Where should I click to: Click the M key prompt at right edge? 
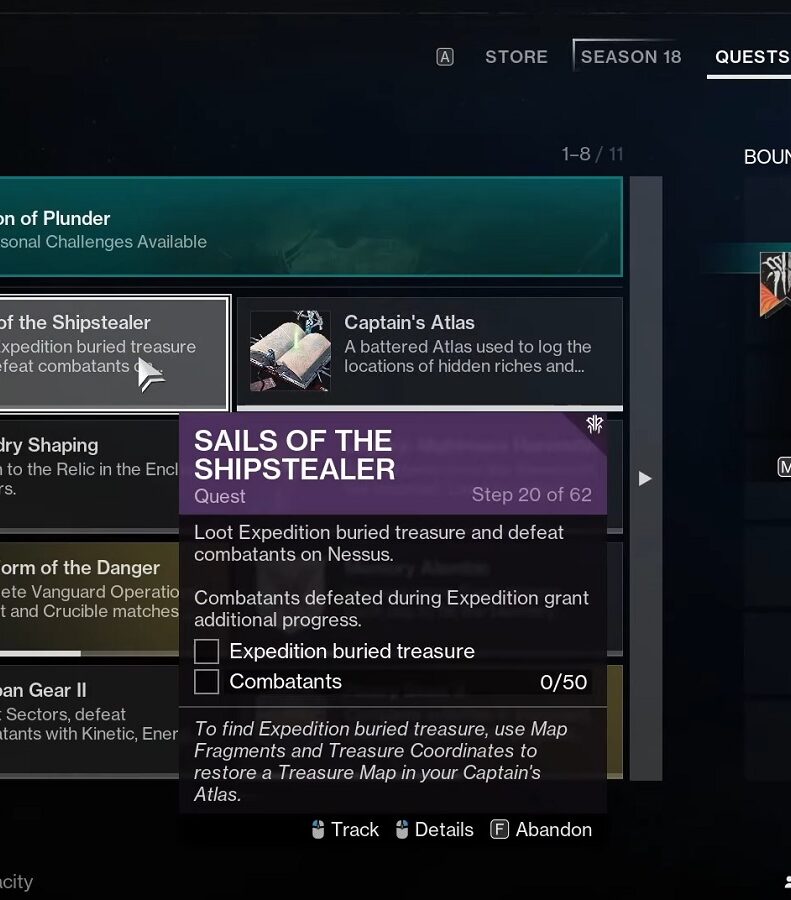[784, 467]
